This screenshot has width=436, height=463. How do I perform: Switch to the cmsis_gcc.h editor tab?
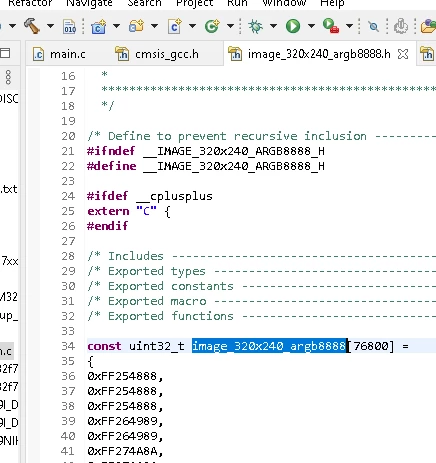(x=157, y=54)
